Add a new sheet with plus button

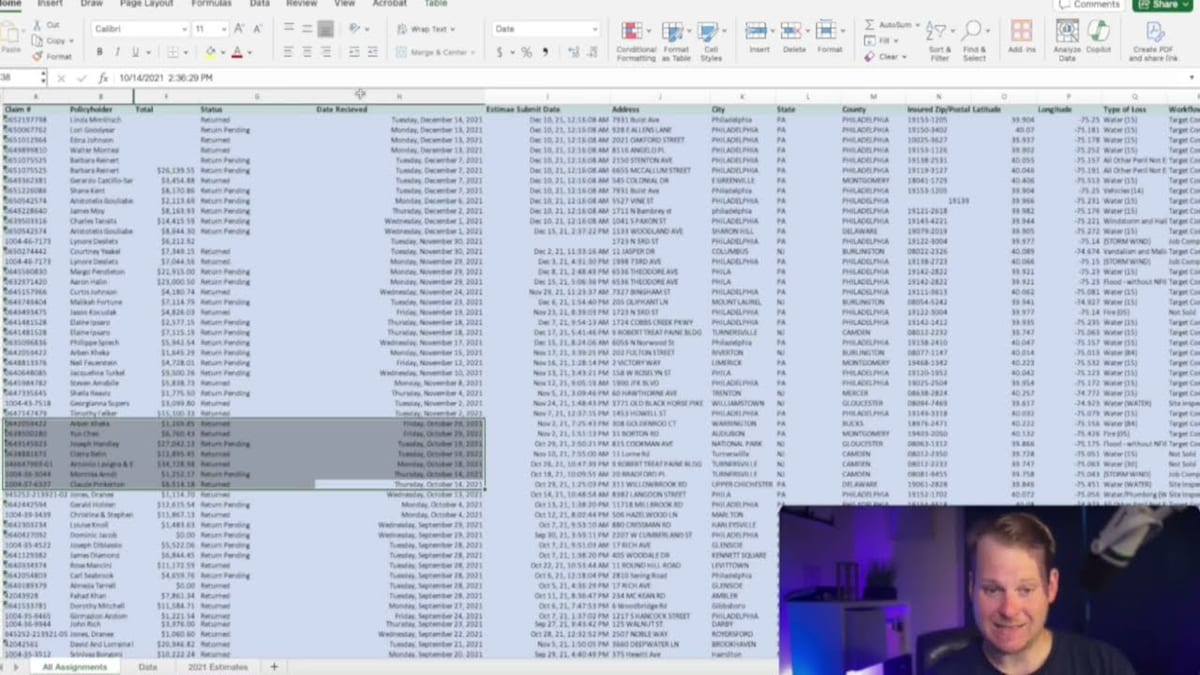[x=274, y=667]
